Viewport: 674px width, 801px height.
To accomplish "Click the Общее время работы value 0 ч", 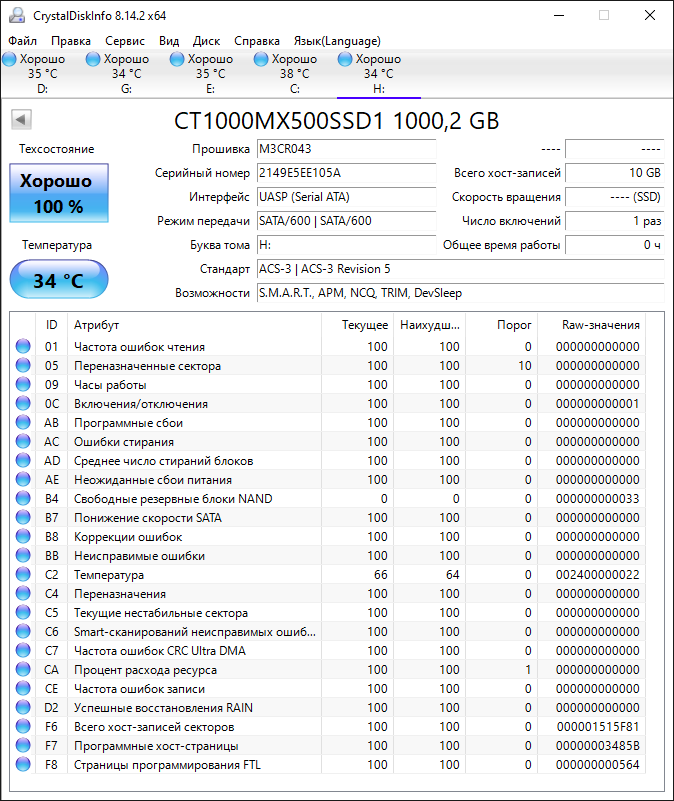I will tap(615, 245).
